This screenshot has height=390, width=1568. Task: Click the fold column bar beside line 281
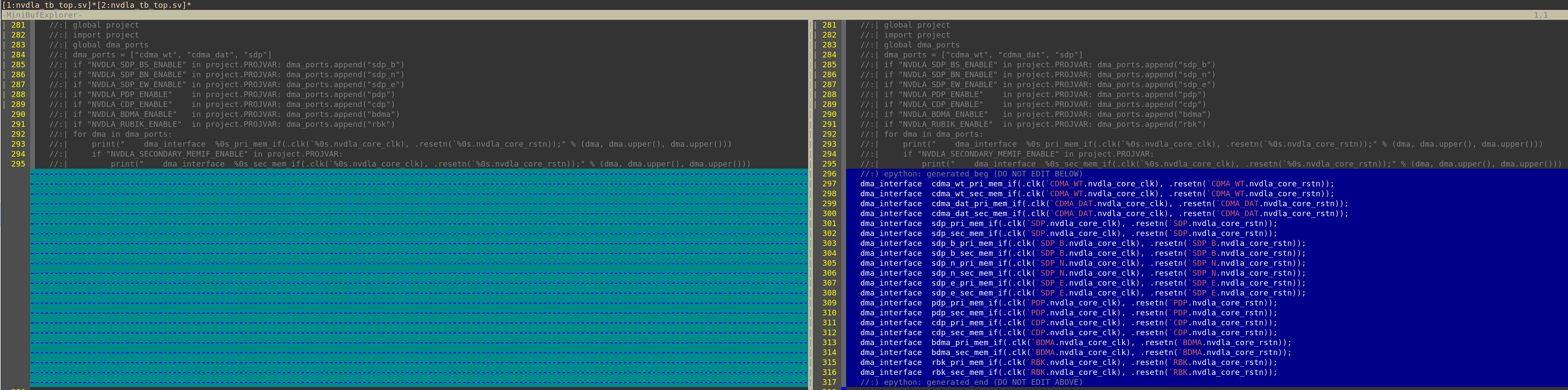(3, 24)
